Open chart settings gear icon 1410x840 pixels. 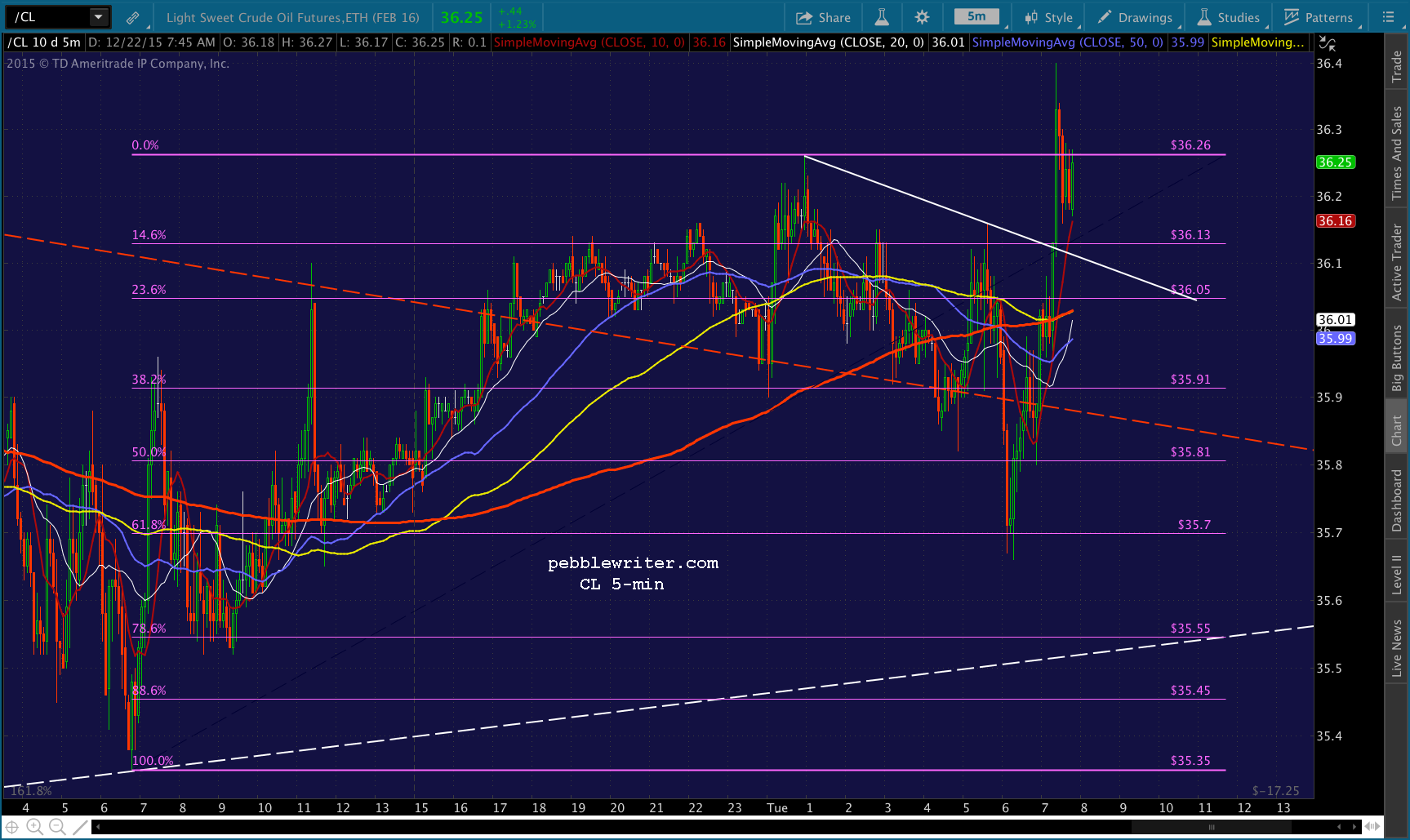pos(922,17)
